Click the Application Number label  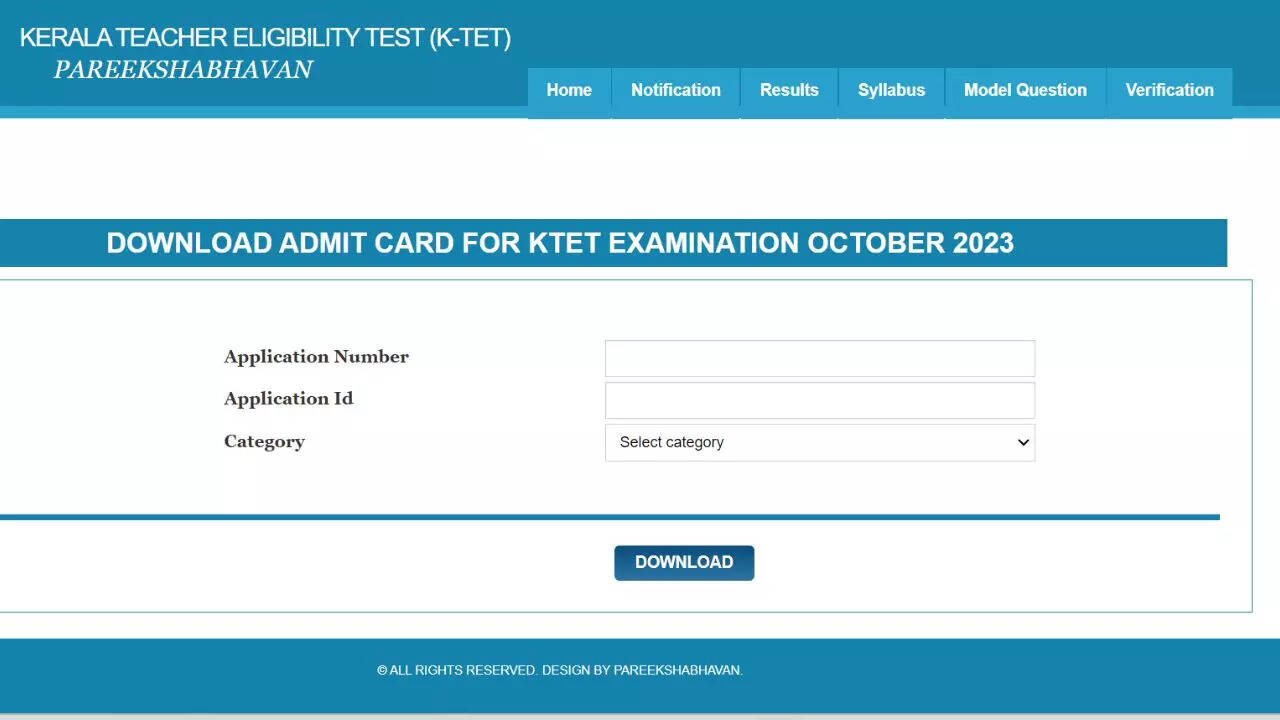(x=316, y=357)
